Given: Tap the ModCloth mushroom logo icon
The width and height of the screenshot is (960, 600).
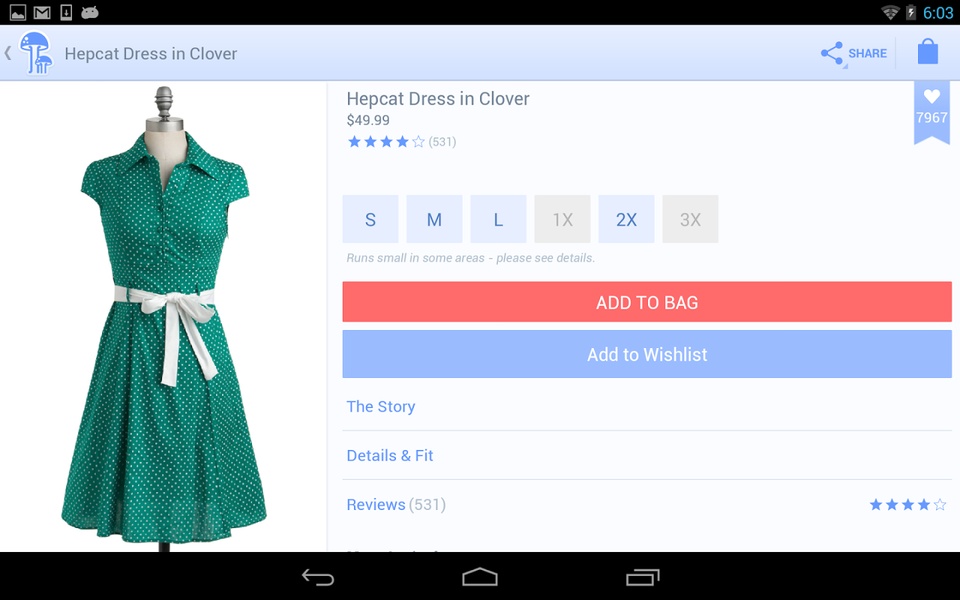Looking at the screenshot, I should [x=36, y=53].
